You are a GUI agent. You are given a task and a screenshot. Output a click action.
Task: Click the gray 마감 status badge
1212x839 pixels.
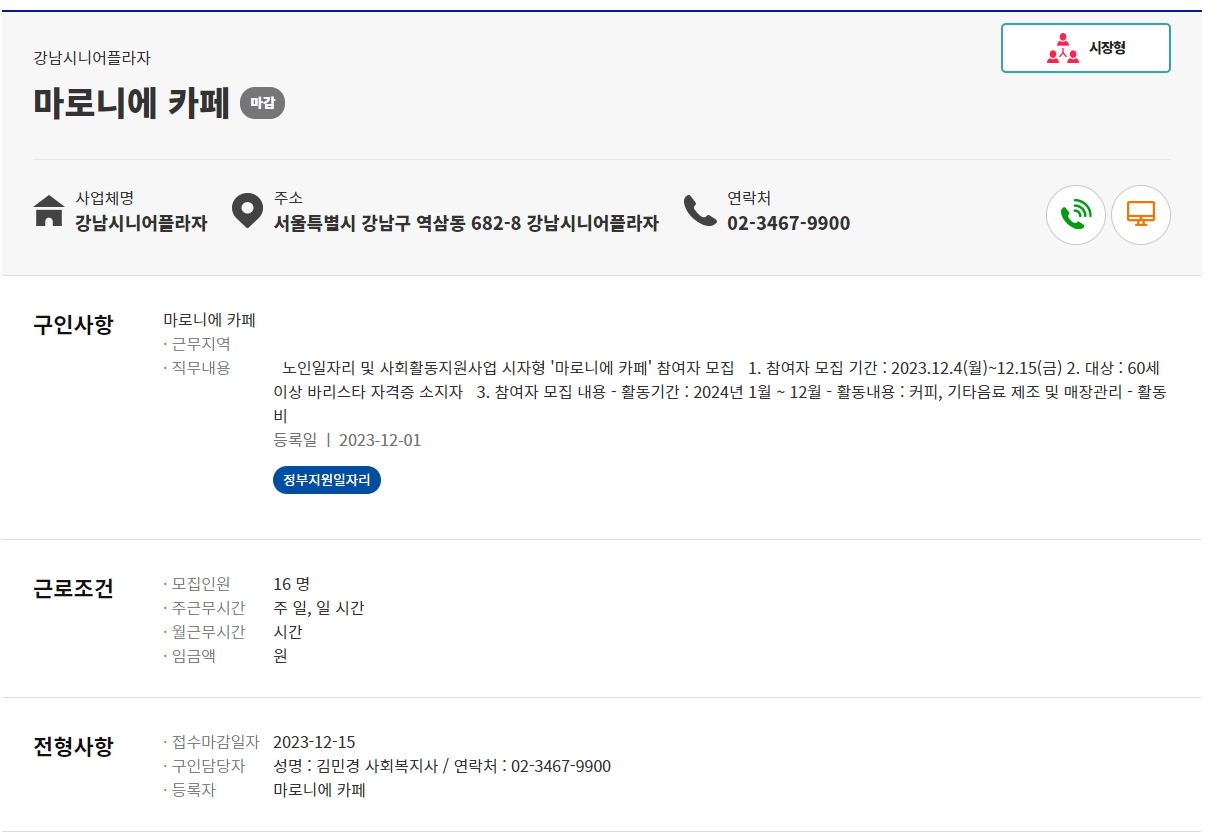[x=262, y=102]
